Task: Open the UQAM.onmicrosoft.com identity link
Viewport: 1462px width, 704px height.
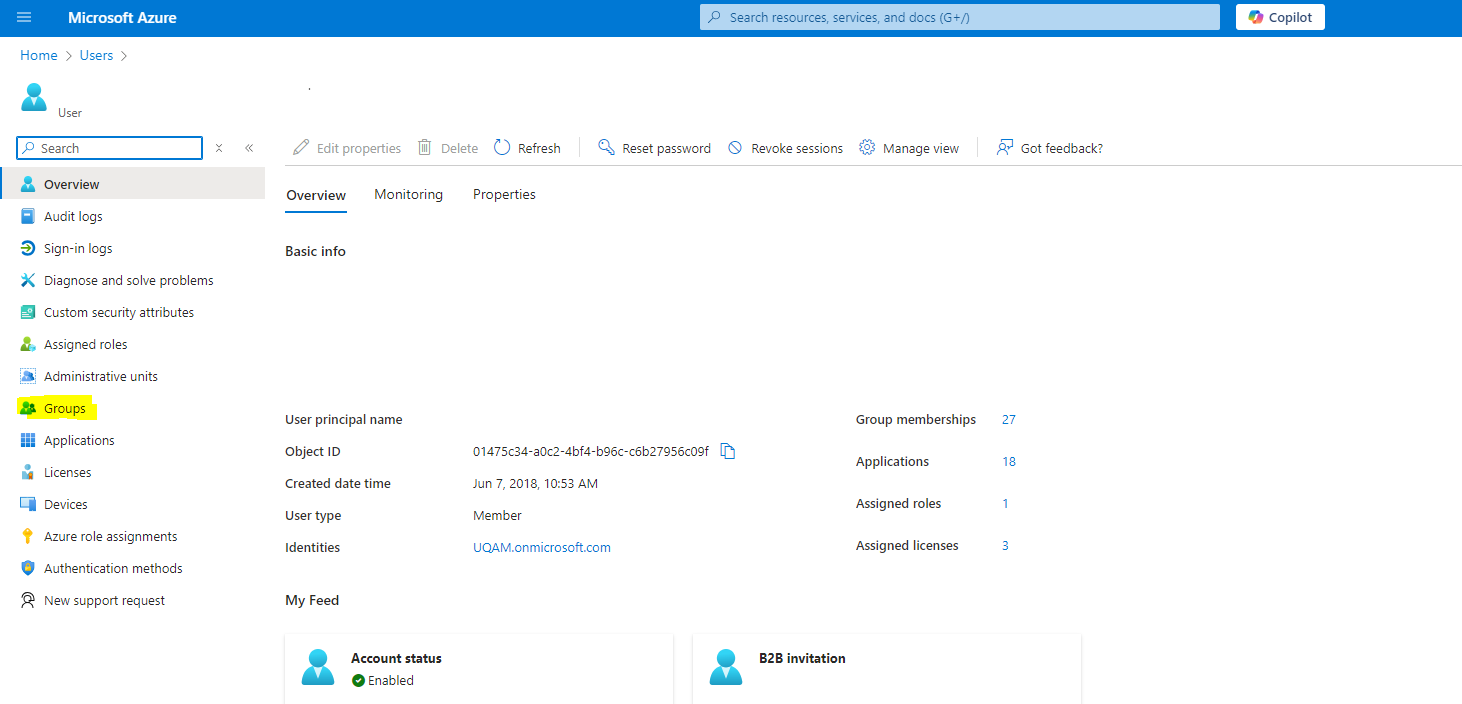Action: [541, 547]
